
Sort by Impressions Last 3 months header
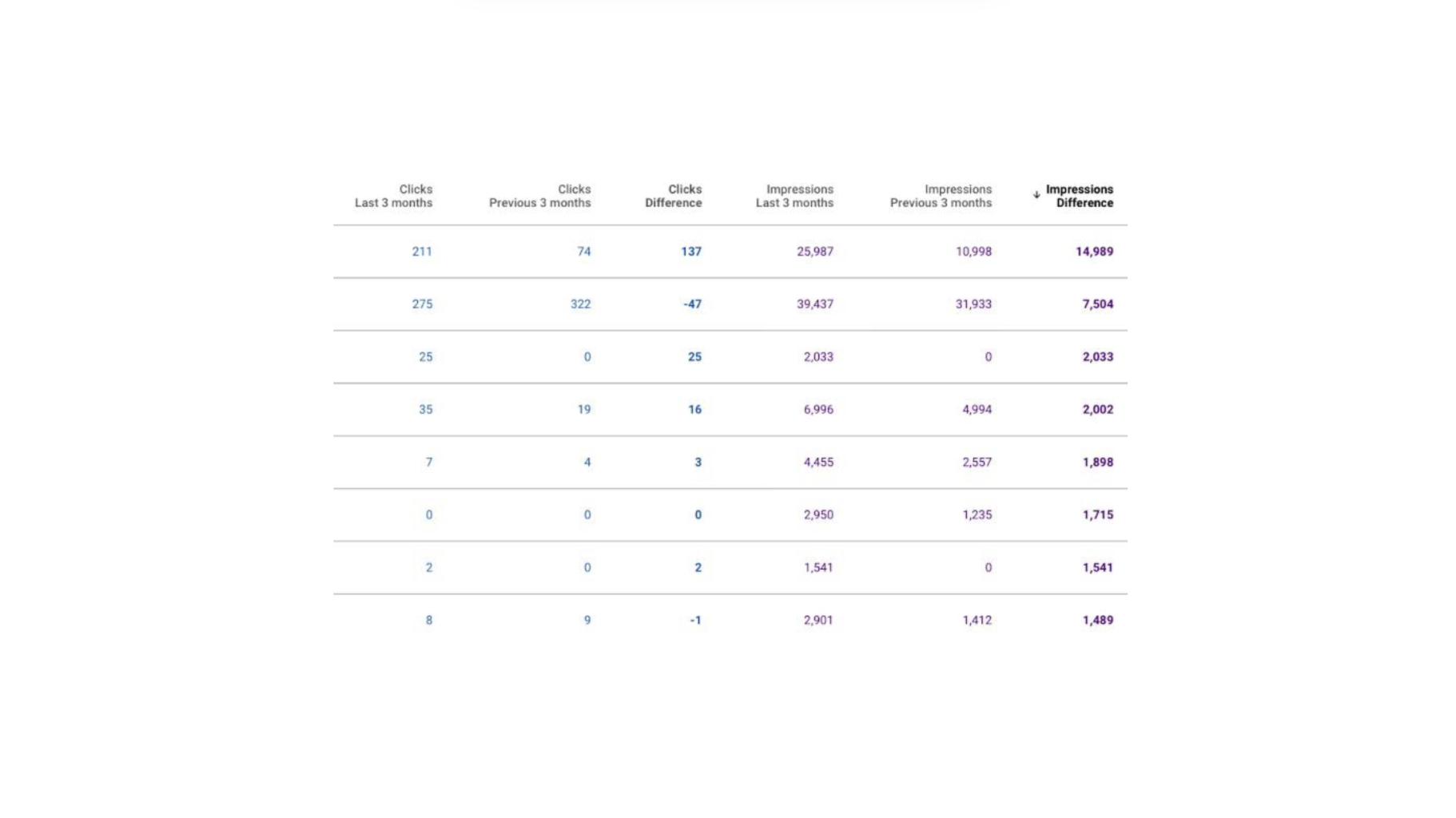coord(794,196)
